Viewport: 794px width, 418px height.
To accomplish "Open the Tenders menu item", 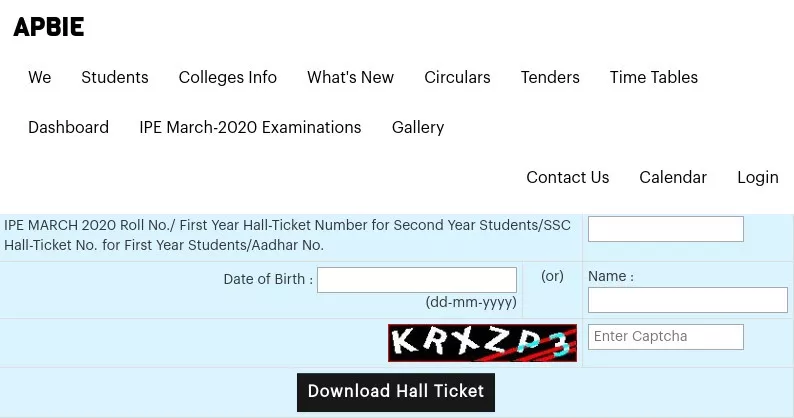I will click(550, 77).
